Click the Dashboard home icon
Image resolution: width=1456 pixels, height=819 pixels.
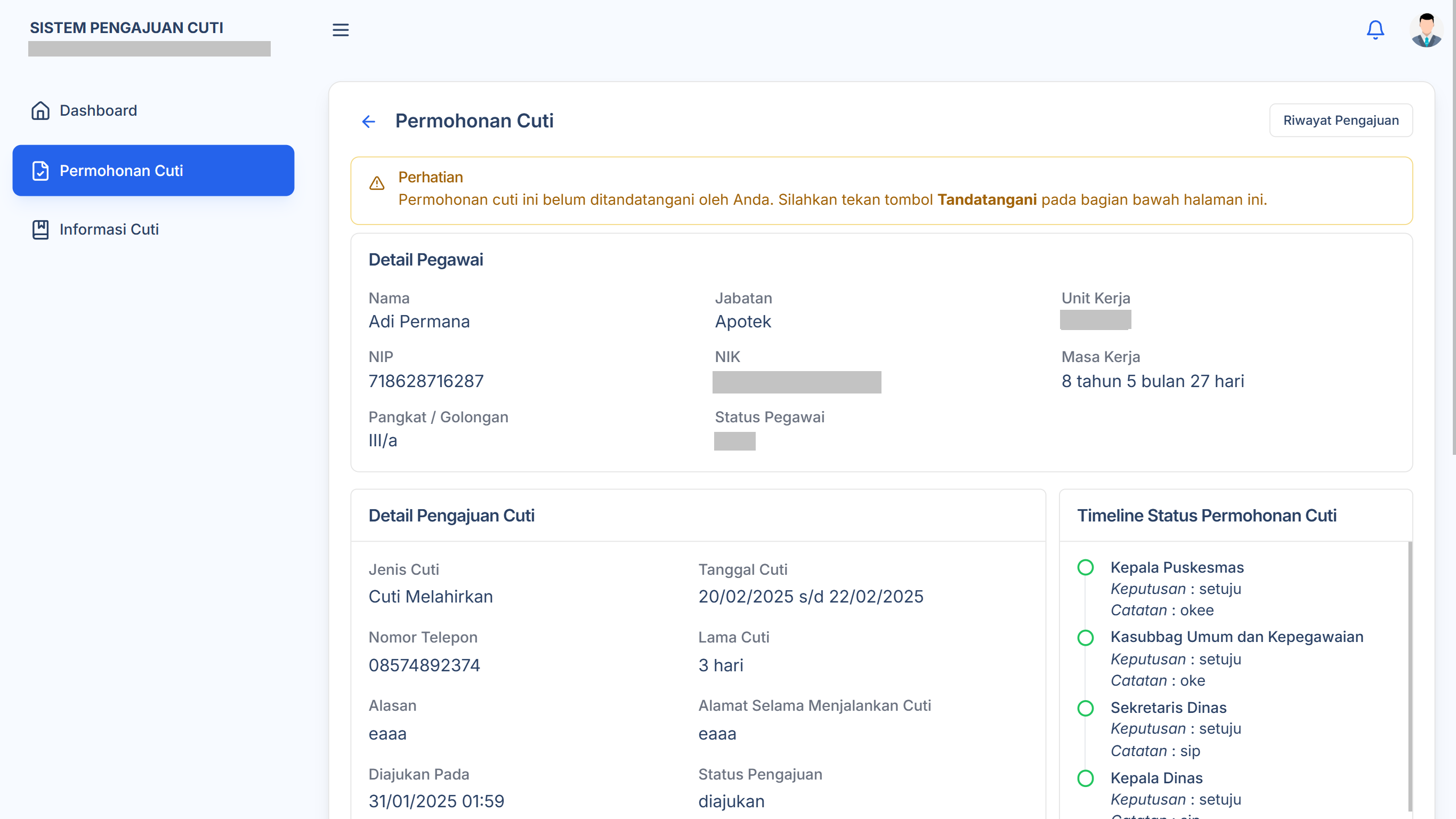(x=40, y=110)
